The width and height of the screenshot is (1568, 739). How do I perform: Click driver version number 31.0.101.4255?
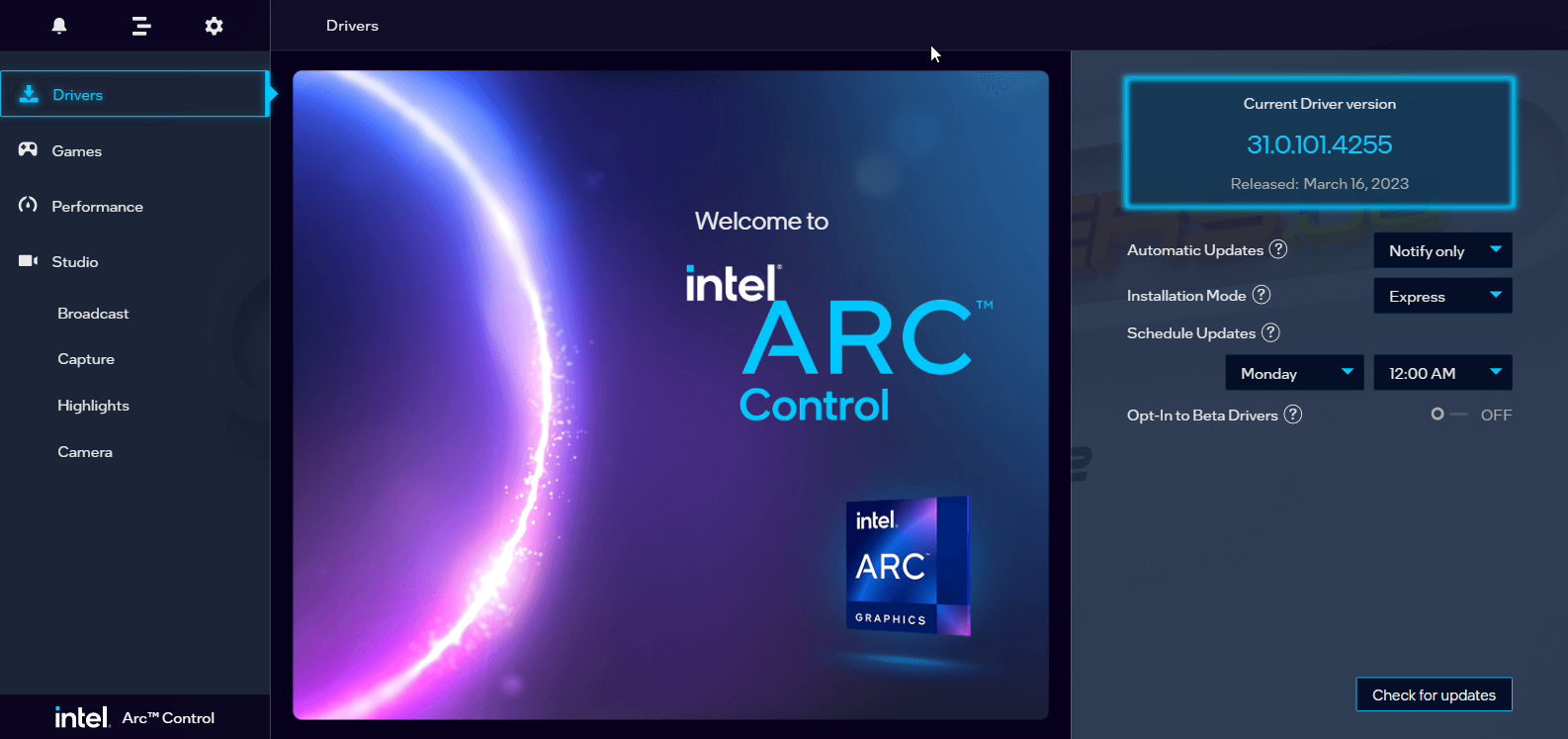tap(1319, 144)
